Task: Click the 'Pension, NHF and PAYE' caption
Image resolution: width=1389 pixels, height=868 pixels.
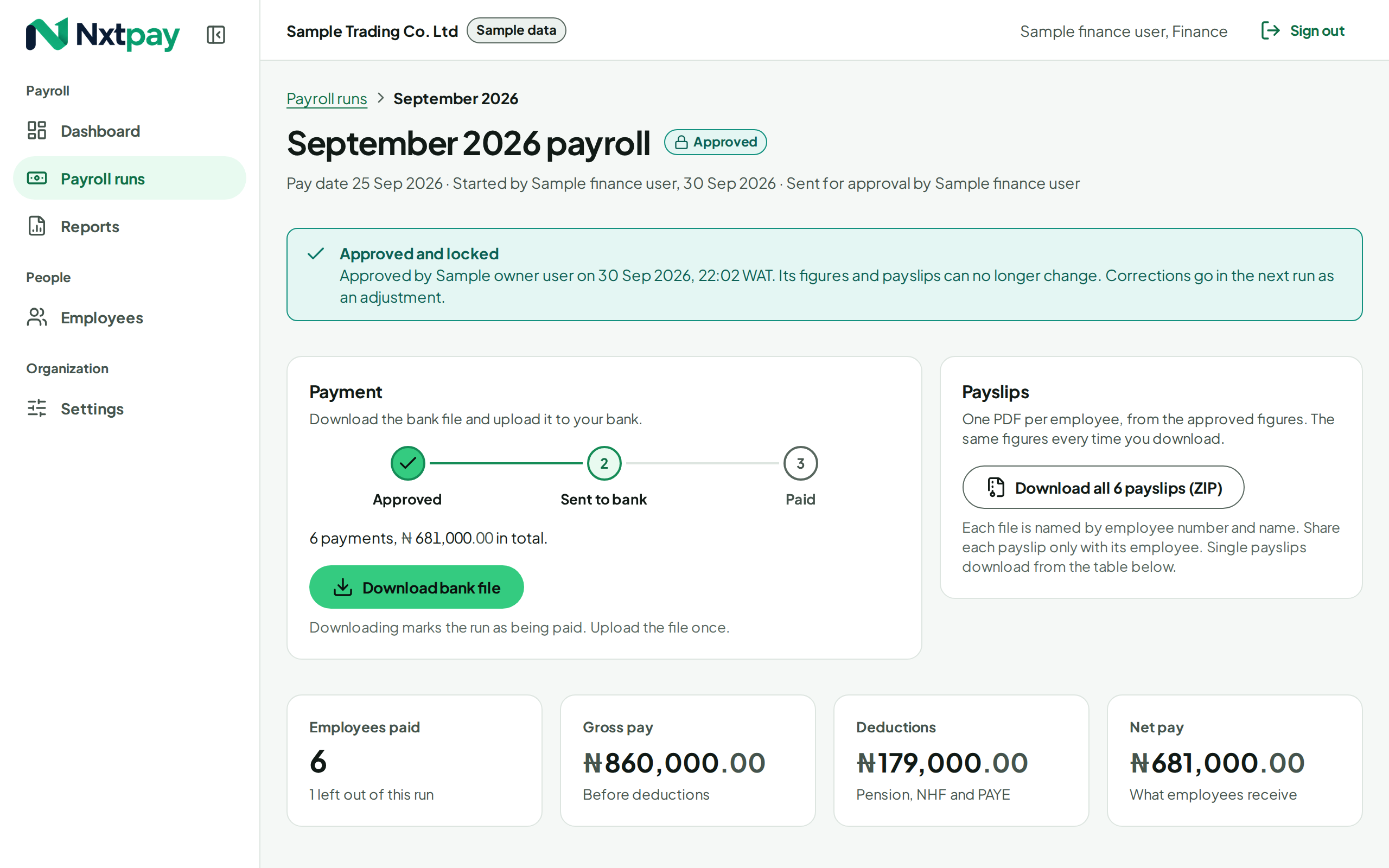Action: click(933, 795)
